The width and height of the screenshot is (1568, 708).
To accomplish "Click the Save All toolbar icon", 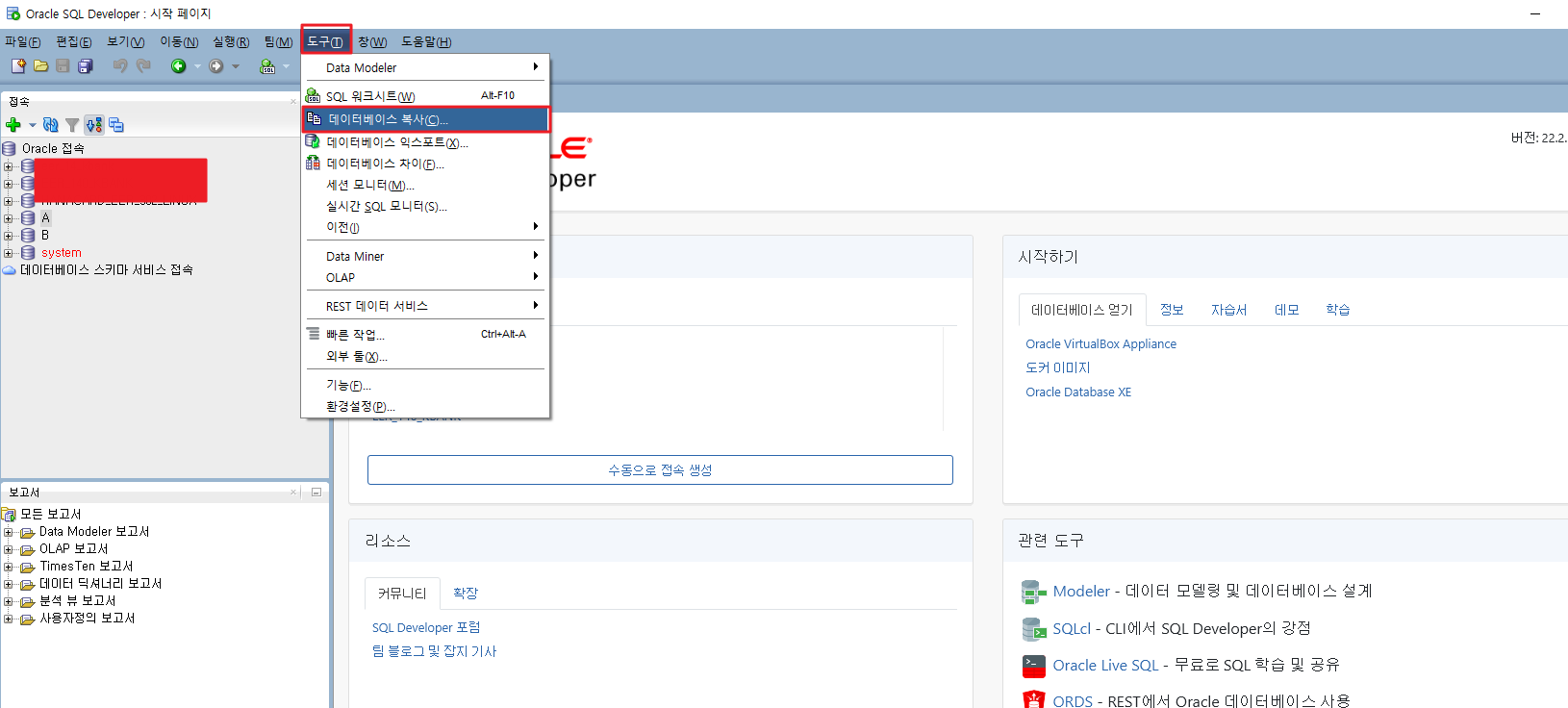I will pos(85,65).
